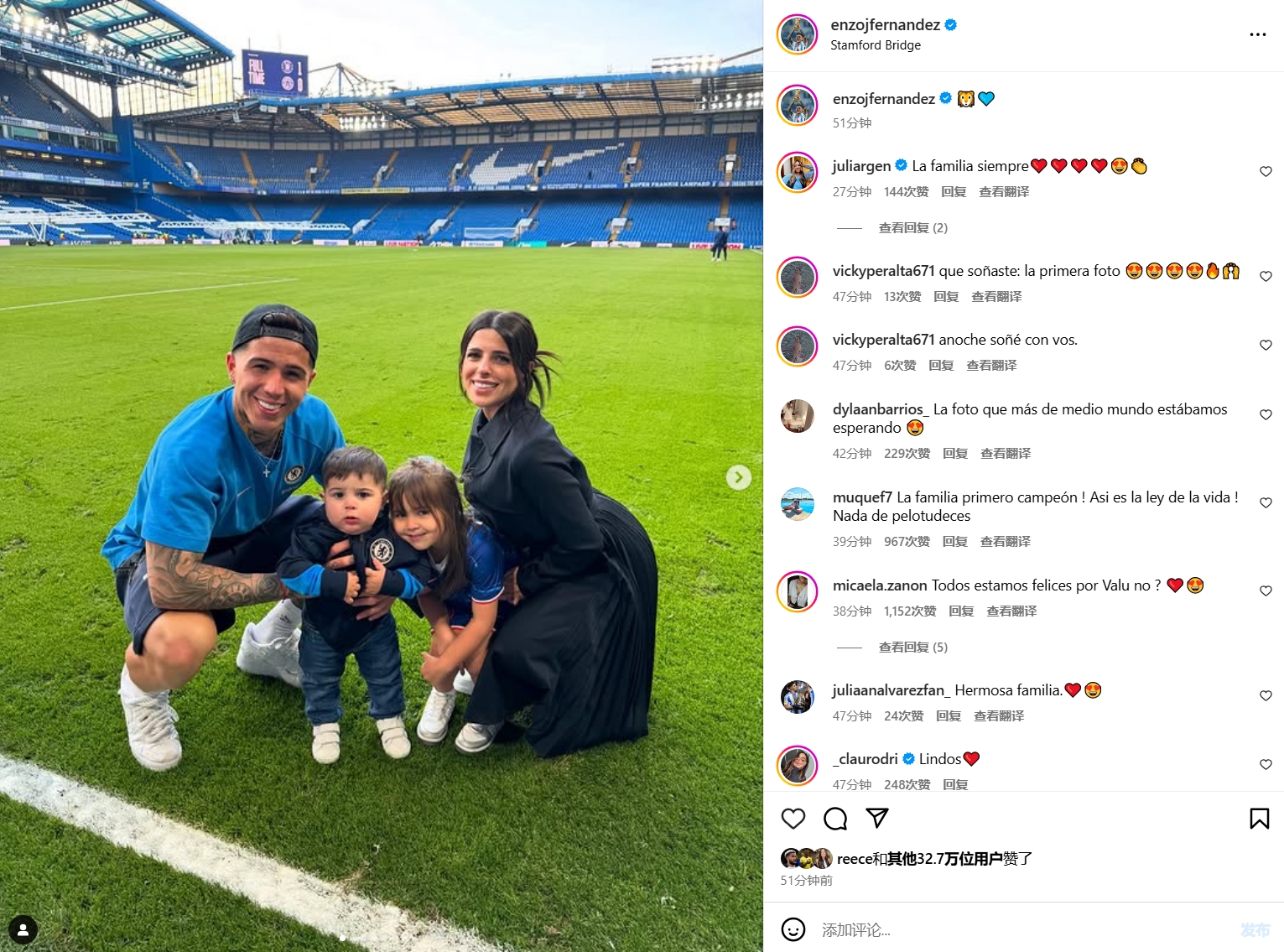Open enzojfernandez profile from the header
This screenshot has width=1284, height=952.
pos(885,25)
